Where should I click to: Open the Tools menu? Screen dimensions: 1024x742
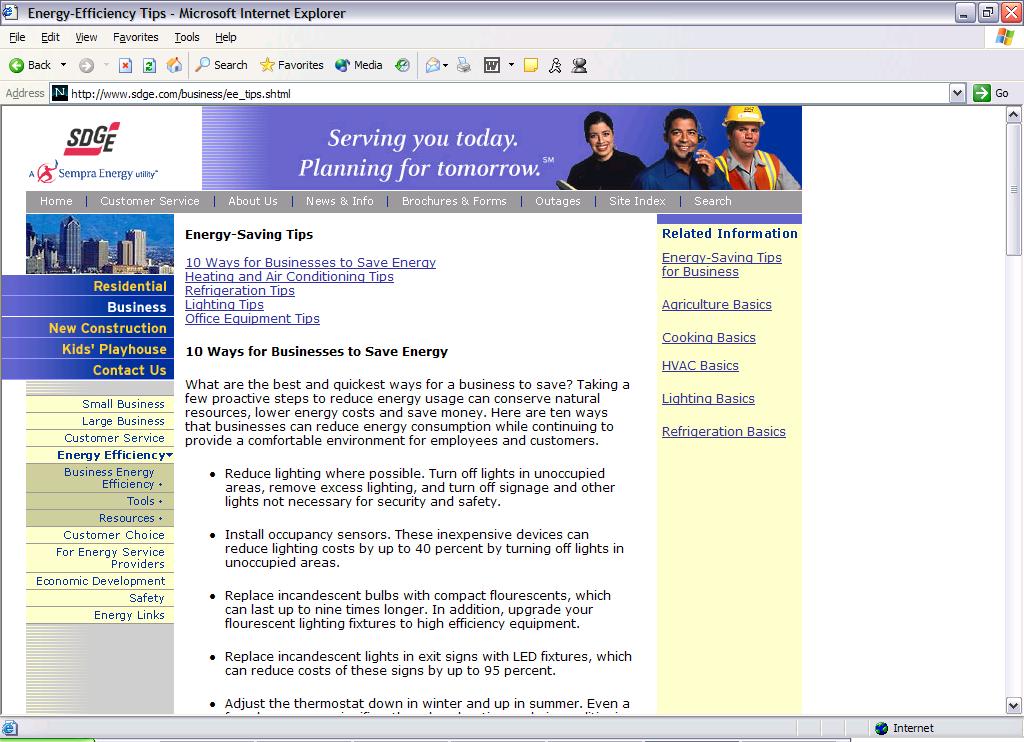(187, 37)
